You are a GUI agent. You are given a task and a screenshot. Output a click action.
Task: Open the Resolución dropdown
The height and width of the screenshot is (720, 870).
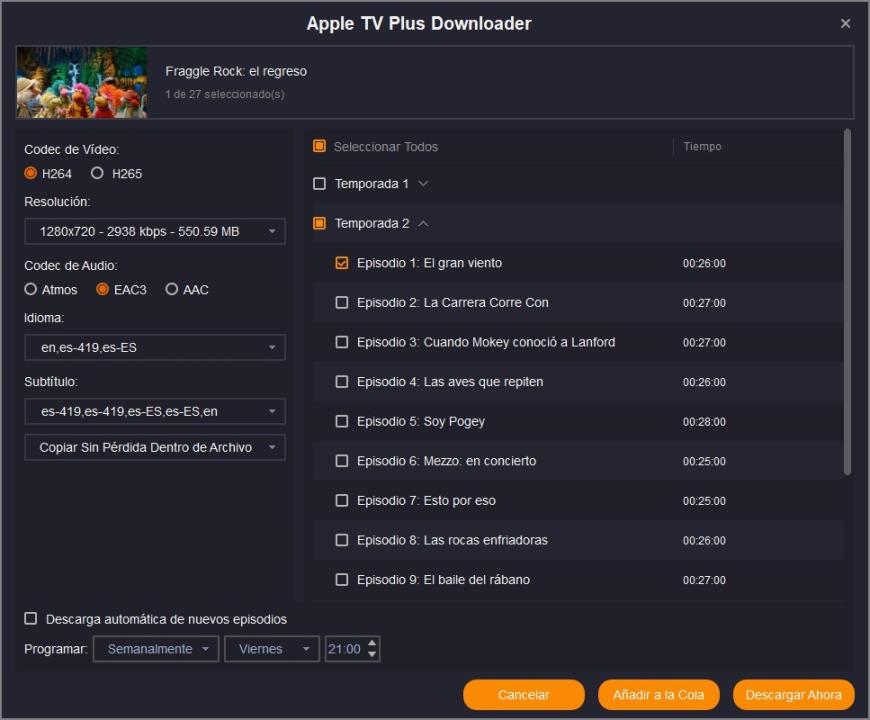155,232
